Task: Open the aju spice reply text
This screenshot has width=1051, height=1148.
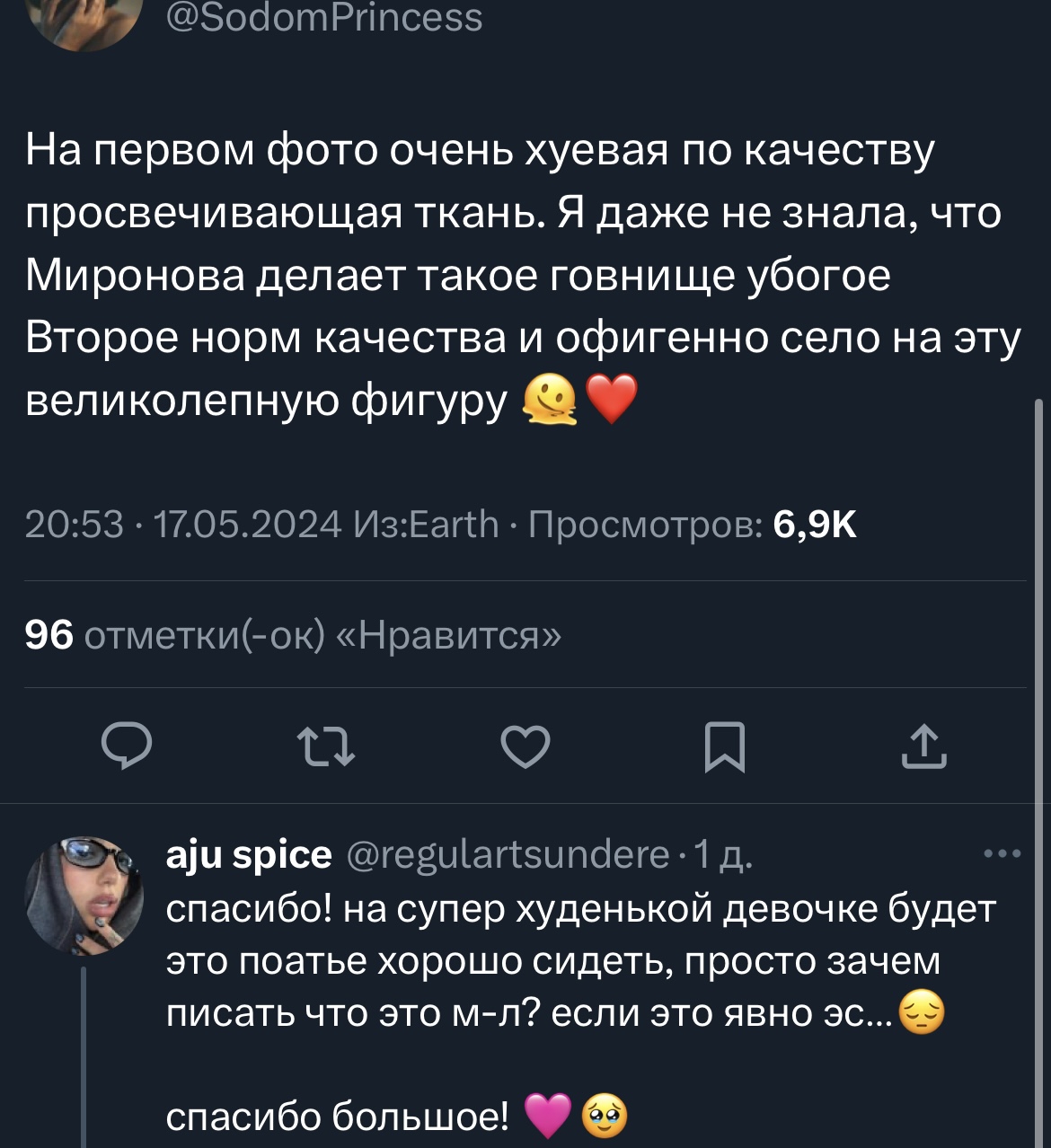Action: coord(580,961)
